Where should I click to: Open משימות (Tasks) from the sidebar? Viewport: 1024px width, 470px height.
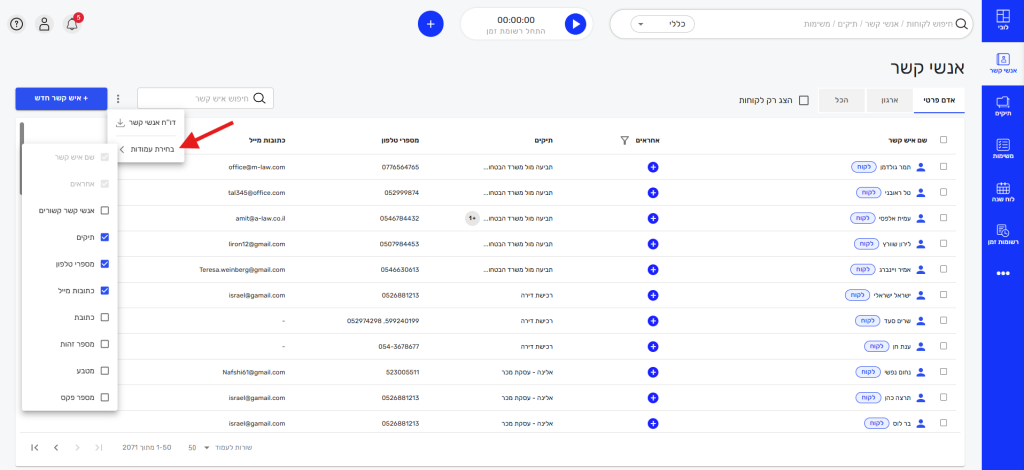coord(1003,149)
